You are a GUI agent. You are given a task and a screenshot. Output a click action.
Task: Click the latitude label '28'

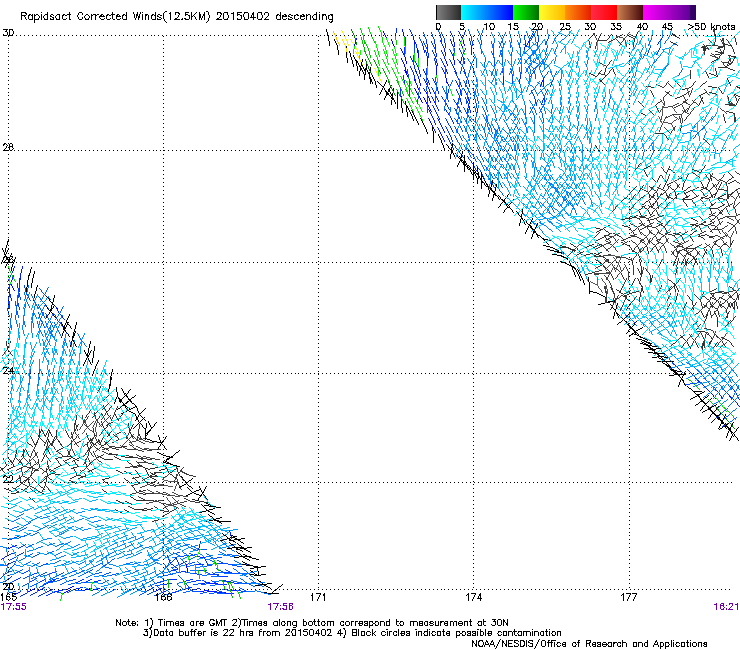[x=8, y=147]
